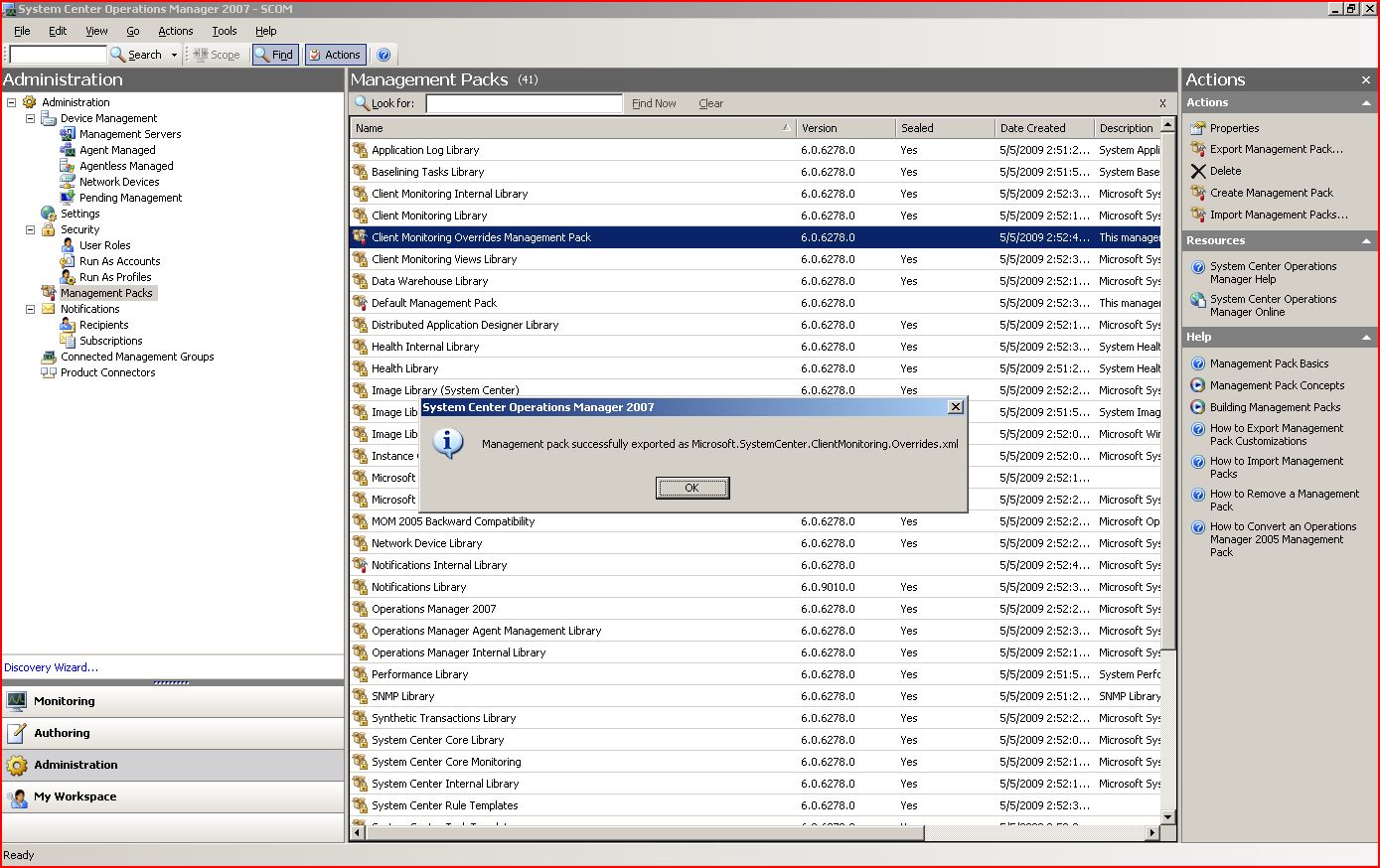This screenshot has width=1380, height=868.
Task: Toggle the Find toolbar button
Action: [x=276, y=55]
